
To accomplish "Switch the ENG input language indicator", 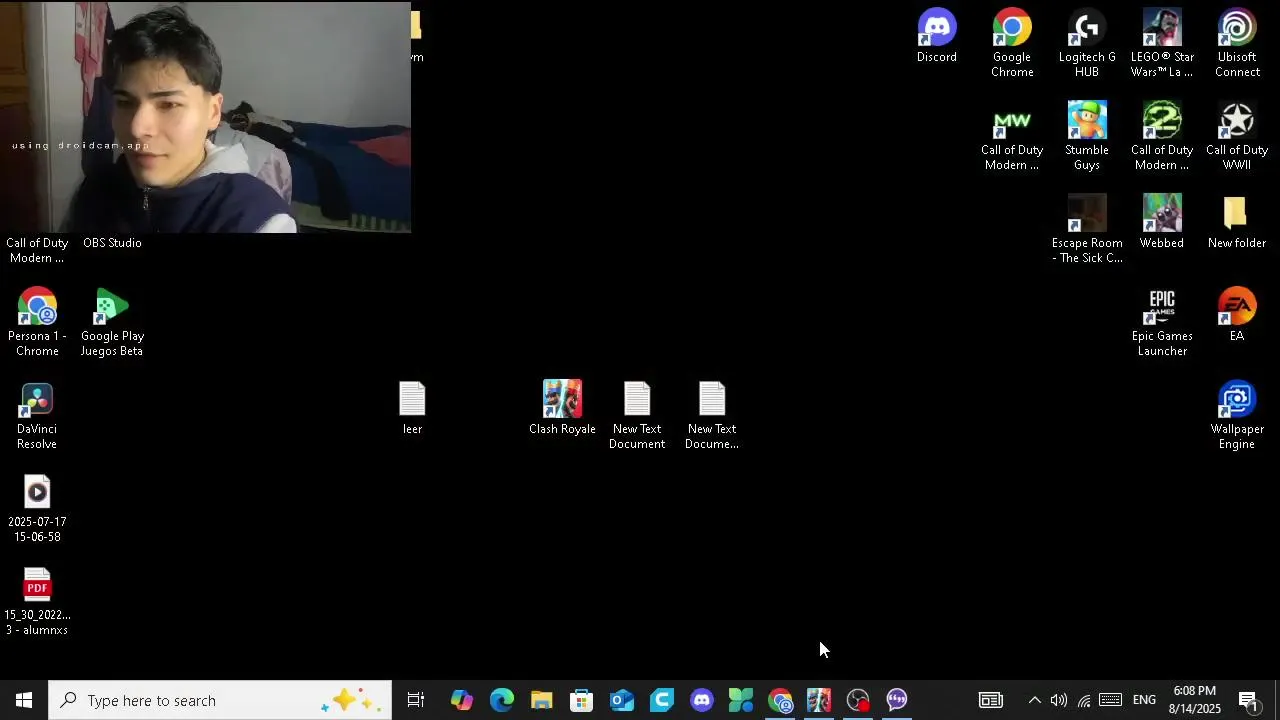I will pyautogui.click(x=1145, y=700).
